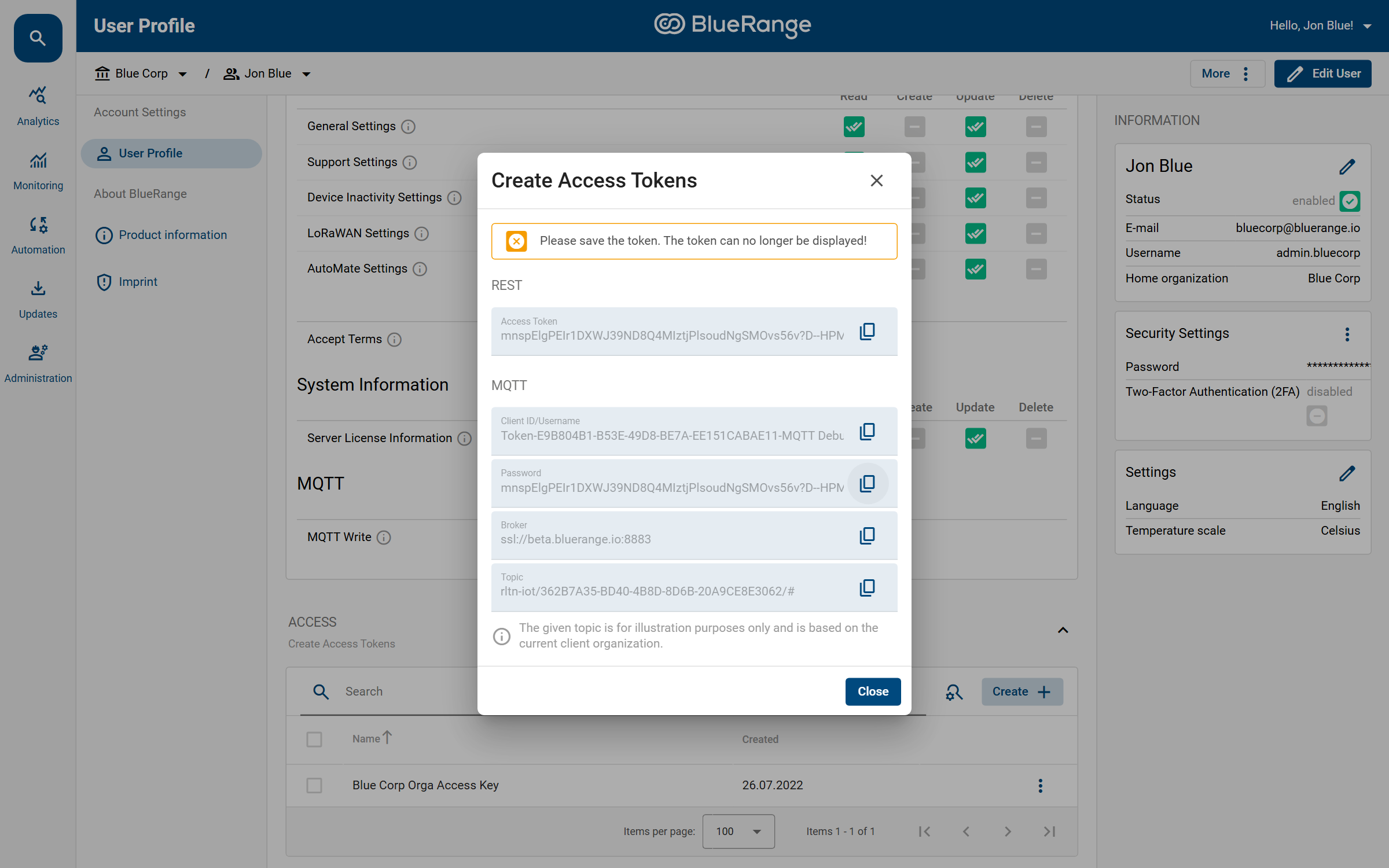Click the Edit User button
Viewport: 1389px width, 868px height.
1322,73
